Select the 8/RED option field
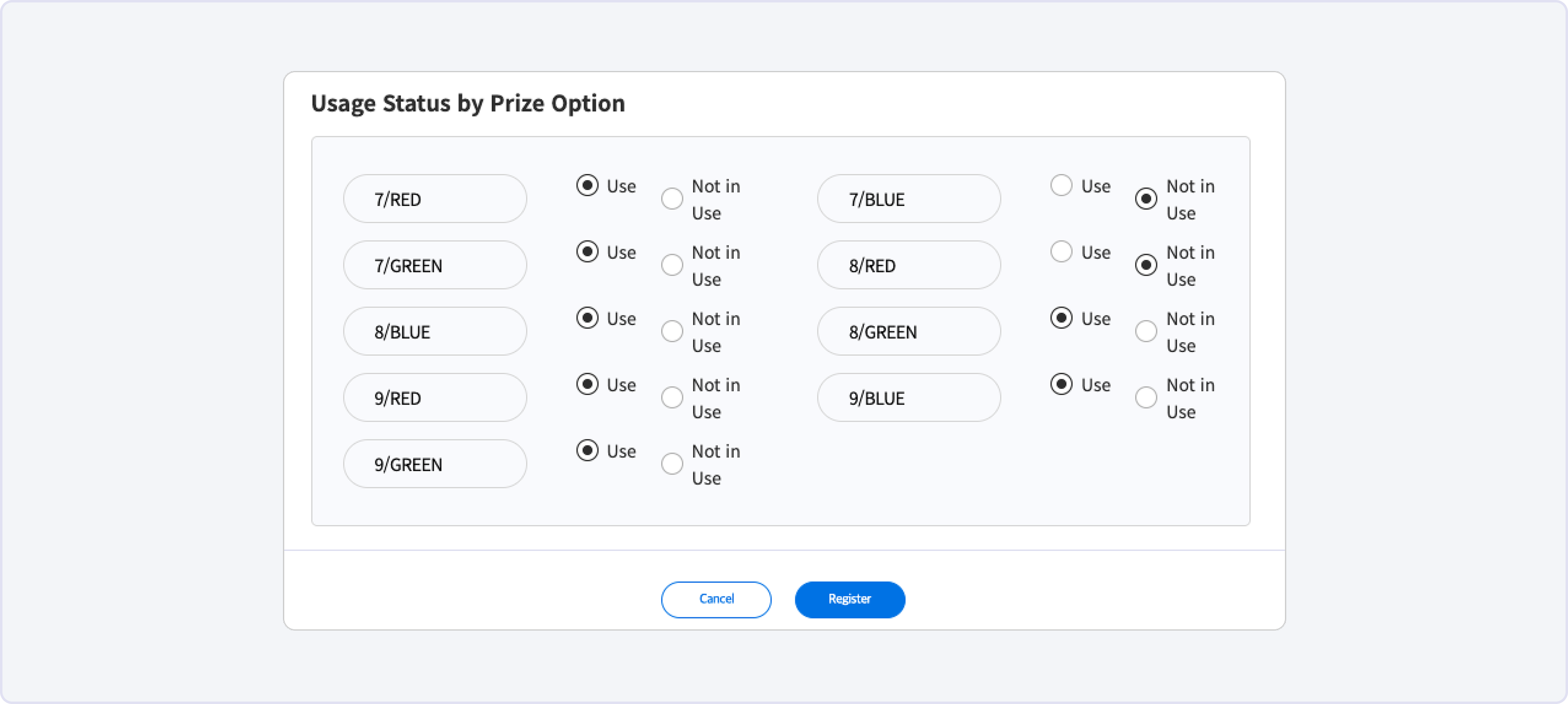Viewport: 1568px width, 704px height. (x=908, y=265)
